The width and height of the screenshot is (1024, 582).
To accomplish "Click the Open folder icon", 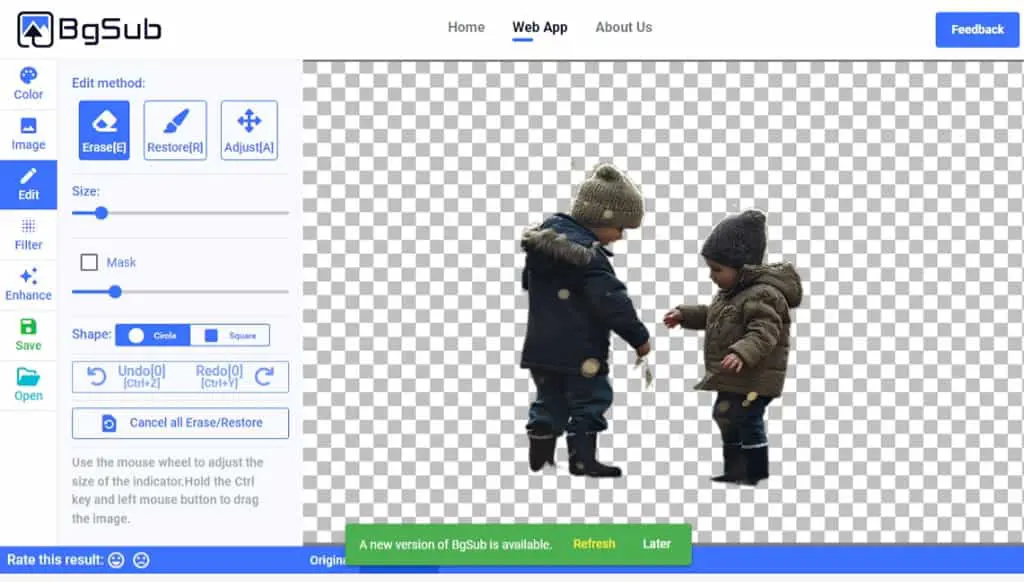I will tap(28, 385).
